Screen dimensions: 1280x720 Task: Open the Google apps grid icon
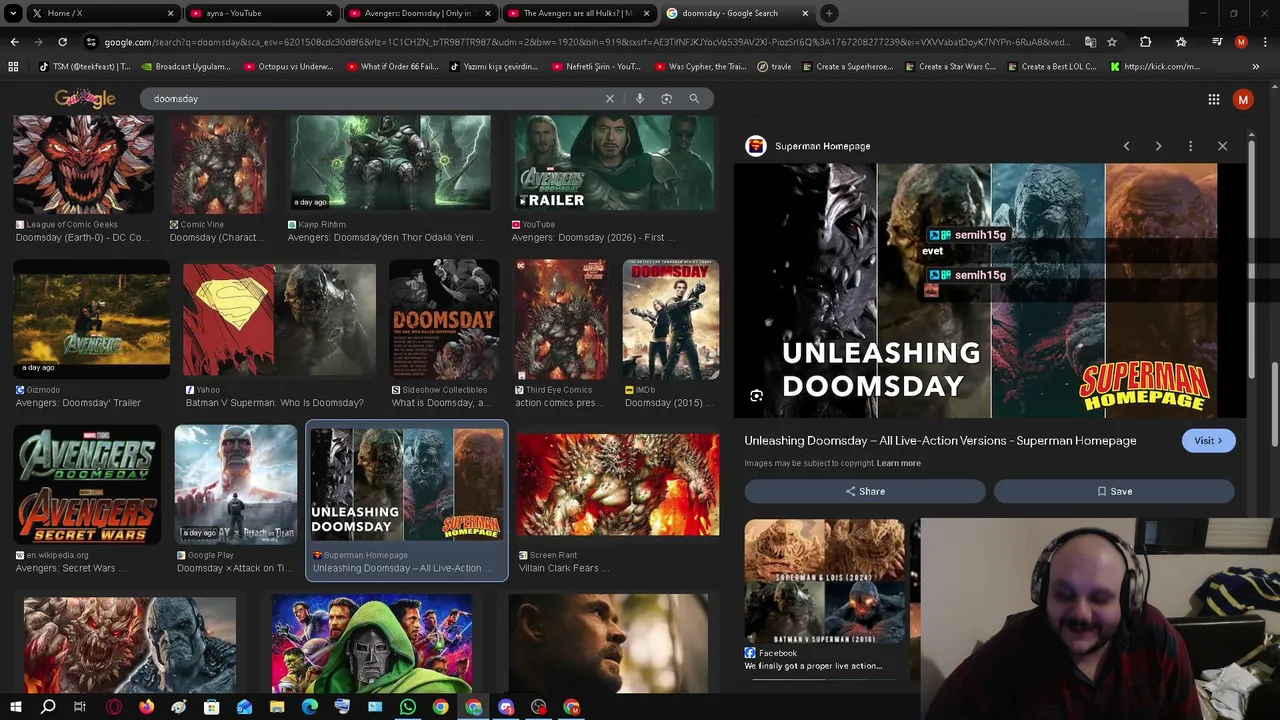(x=1213, y=99)
